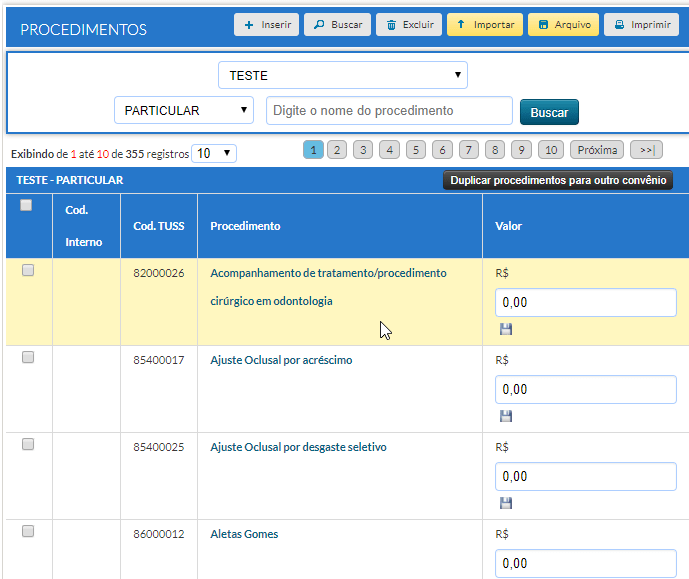Open the records-per-page dropdown showing 10
This screenshot has height=579, width=689.
(x=214, y=153)
